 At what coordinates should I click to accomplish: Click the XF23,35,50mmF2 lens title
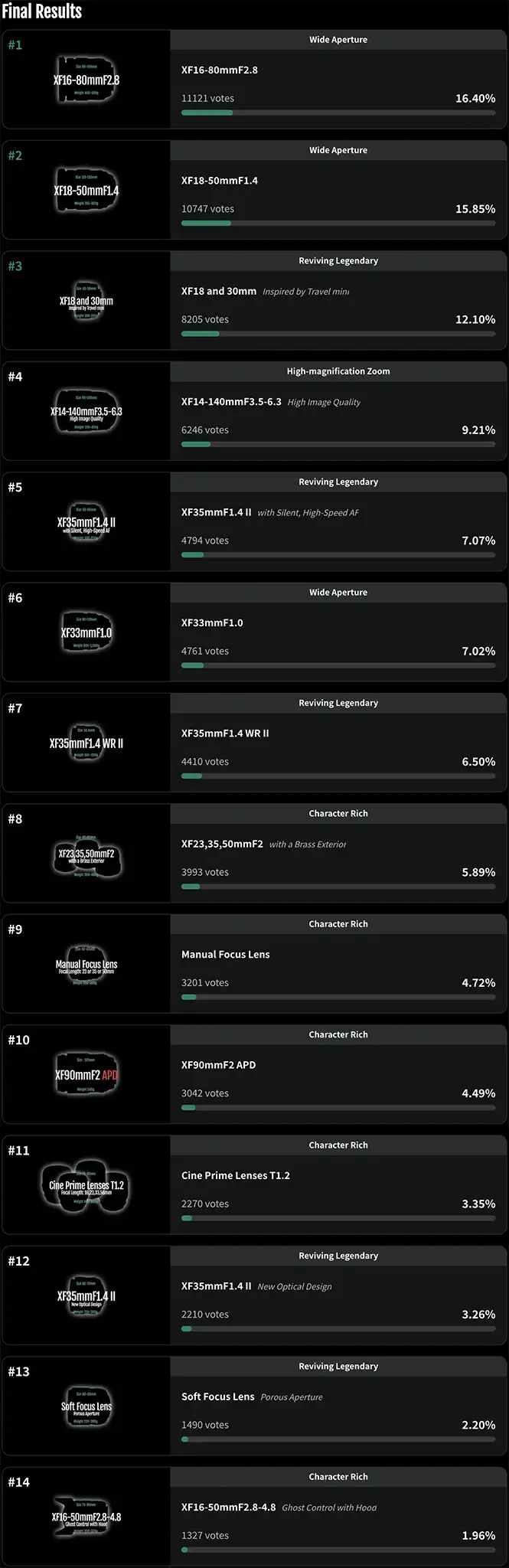coord(222,844)
